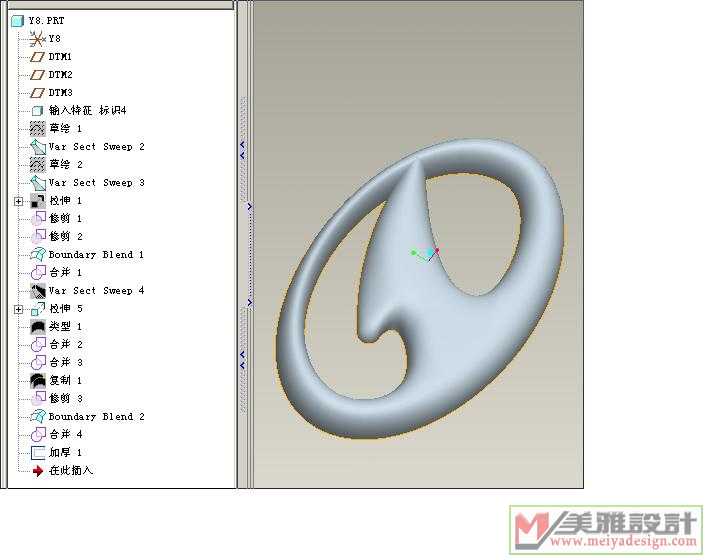Image resolution: width=708 pixels, height=560 pixels.
Task: Select the Boundary Blend 2 label
Action: [x=97, y=416]
